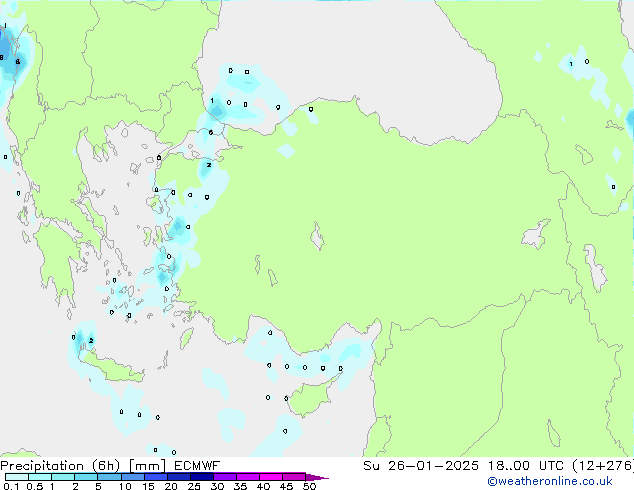Click the 0.1–0.5 mm legend color swatch
Screen dimensions: 634x490
17,477
